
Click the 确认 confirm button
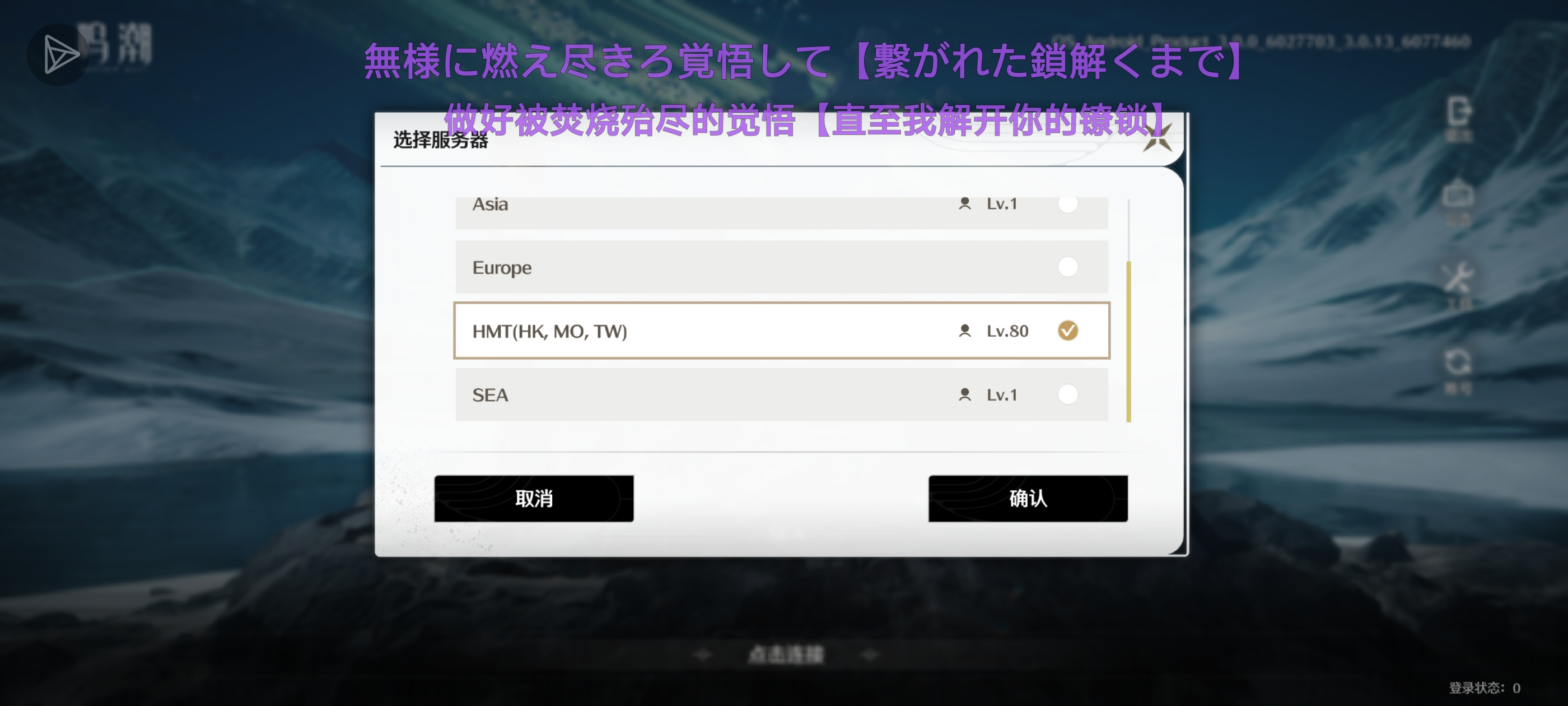[1028, 498]
